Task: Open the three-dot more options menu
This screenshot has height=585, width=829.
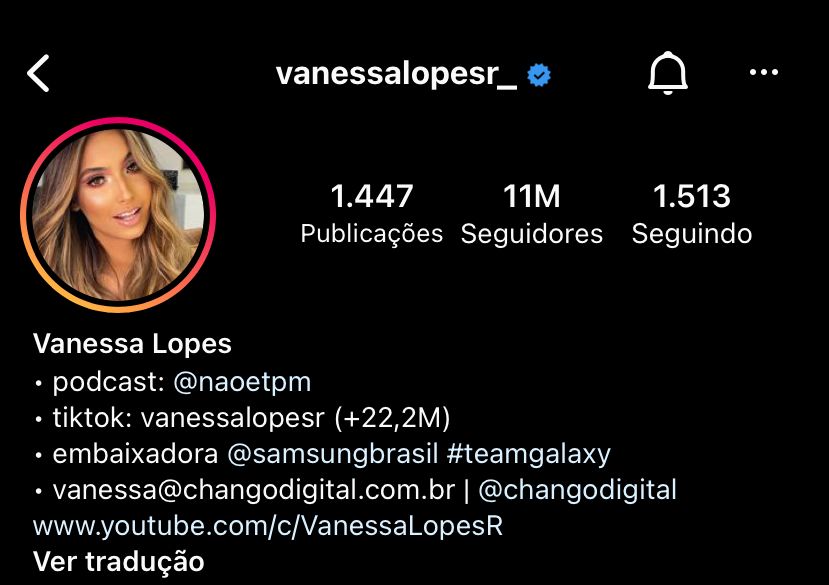Action: [x=764, y=72]
